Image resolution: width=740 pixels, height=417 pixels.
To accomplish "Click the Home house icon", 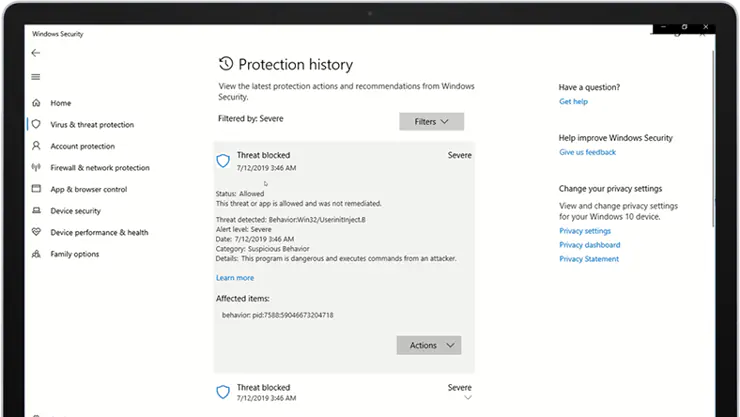I will [36, 103].
